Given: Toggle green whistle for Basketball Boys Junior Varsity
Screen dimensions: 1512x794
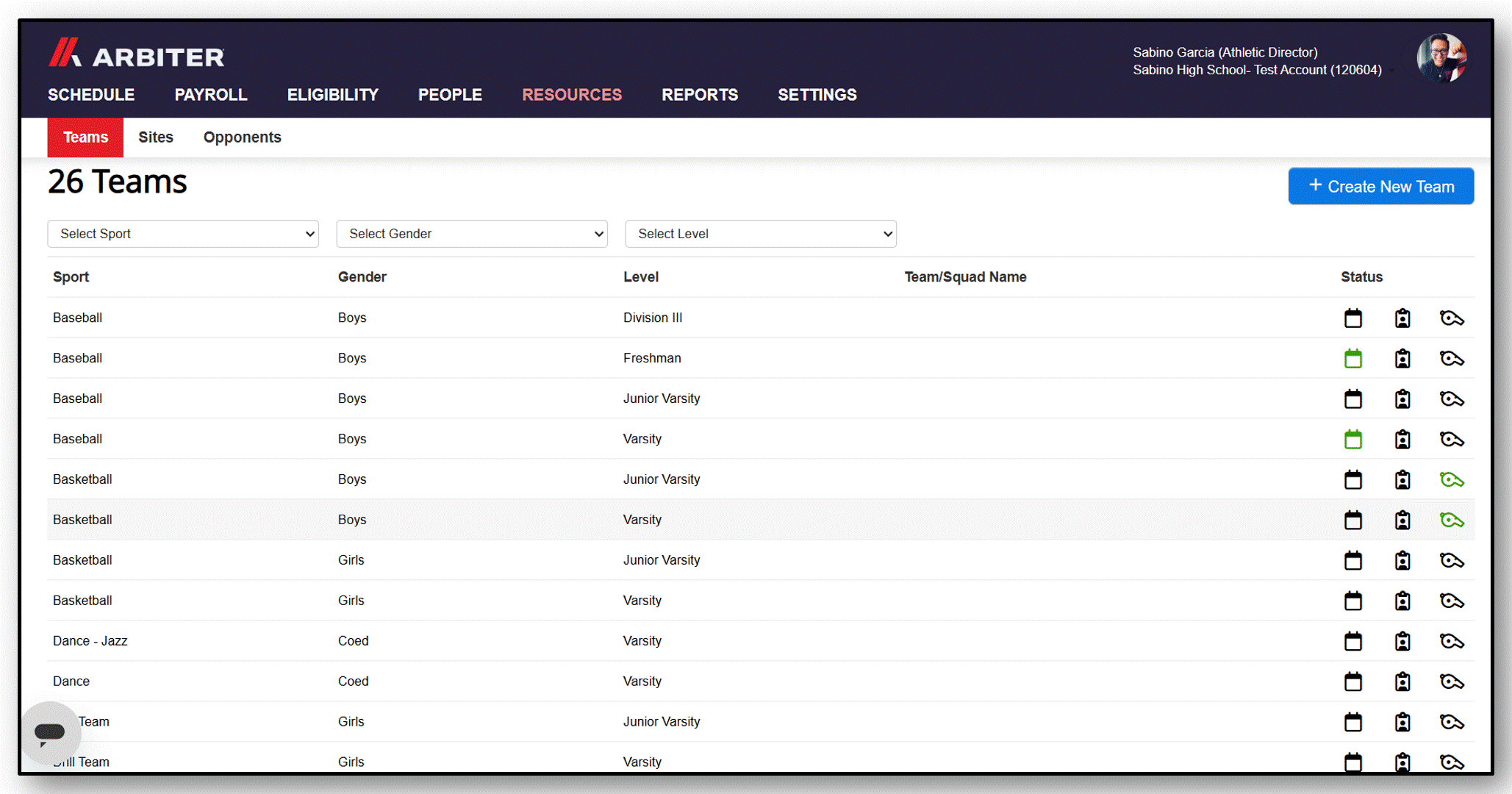Looking at the screenshot, I should [1452, 480].
